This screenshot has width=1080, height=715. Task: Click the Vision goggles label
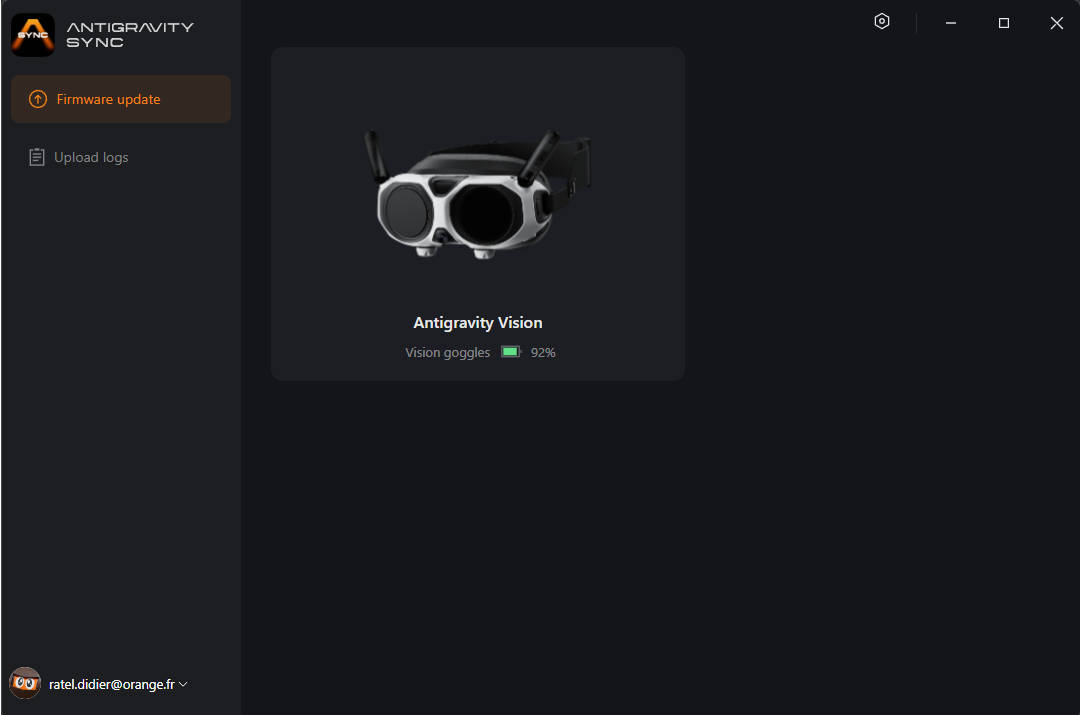pyautogui.click(x=447, y=353)
